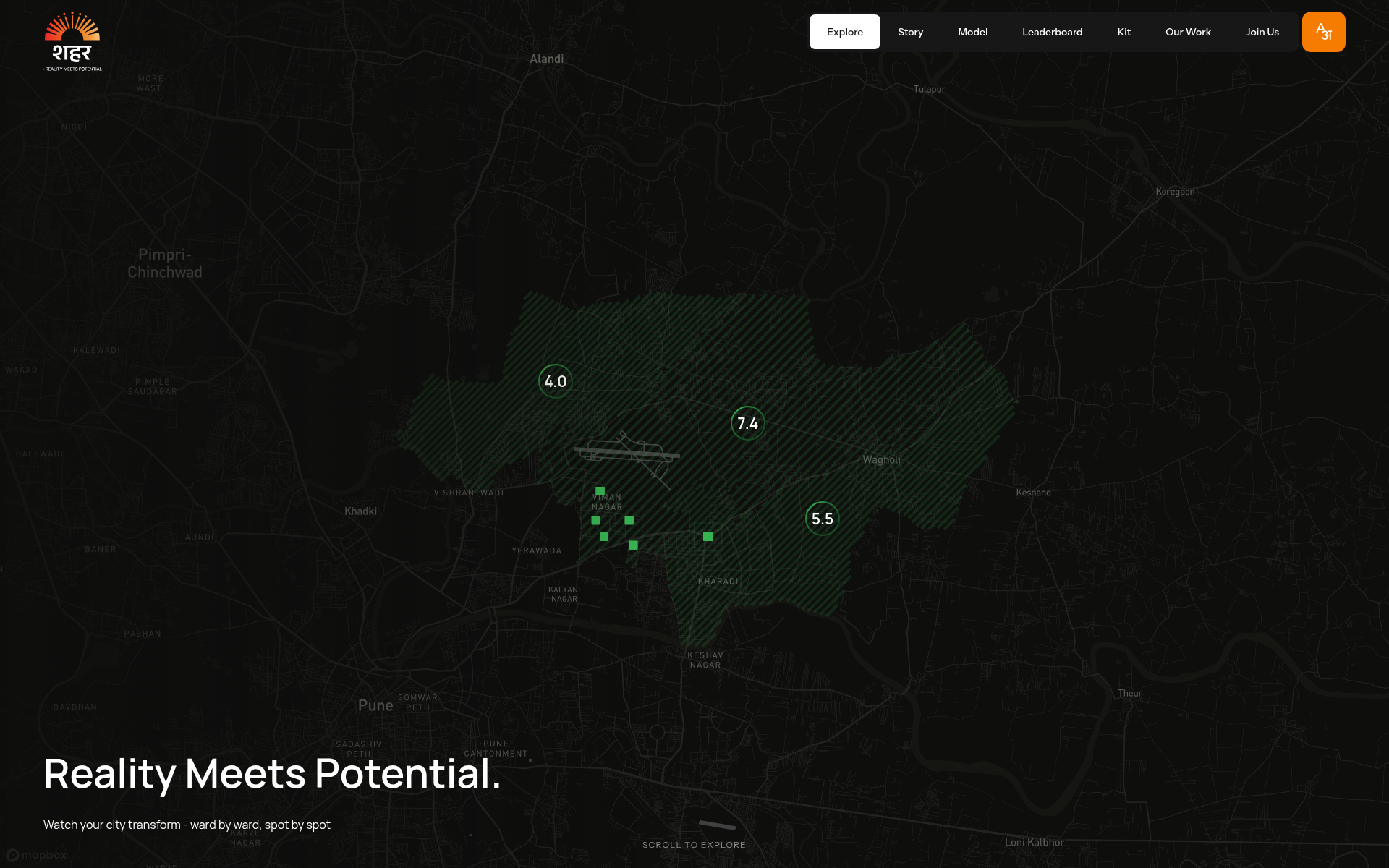This screenshot has height=868, width=1389.
Task: Open the Explore tab
Action: click(845, 32)
